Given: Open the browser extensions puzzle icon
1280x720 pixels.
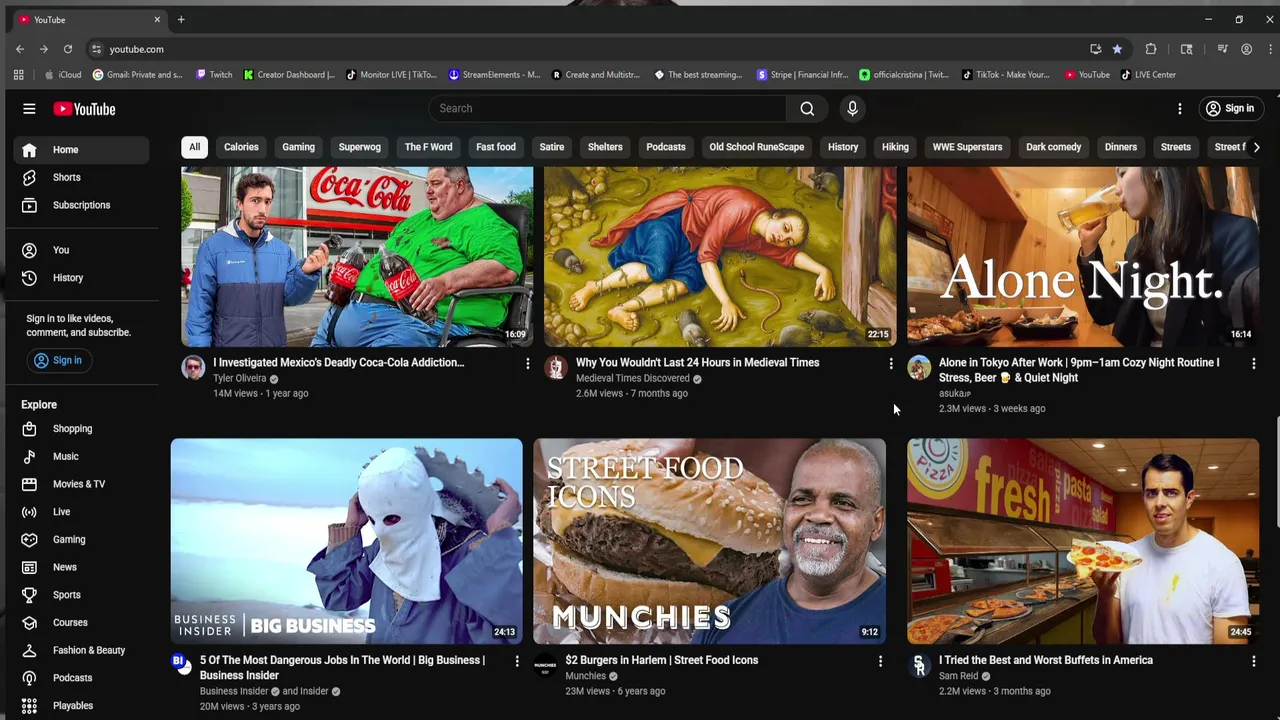Looking at the screenshot, I should tap(1151, 49).
